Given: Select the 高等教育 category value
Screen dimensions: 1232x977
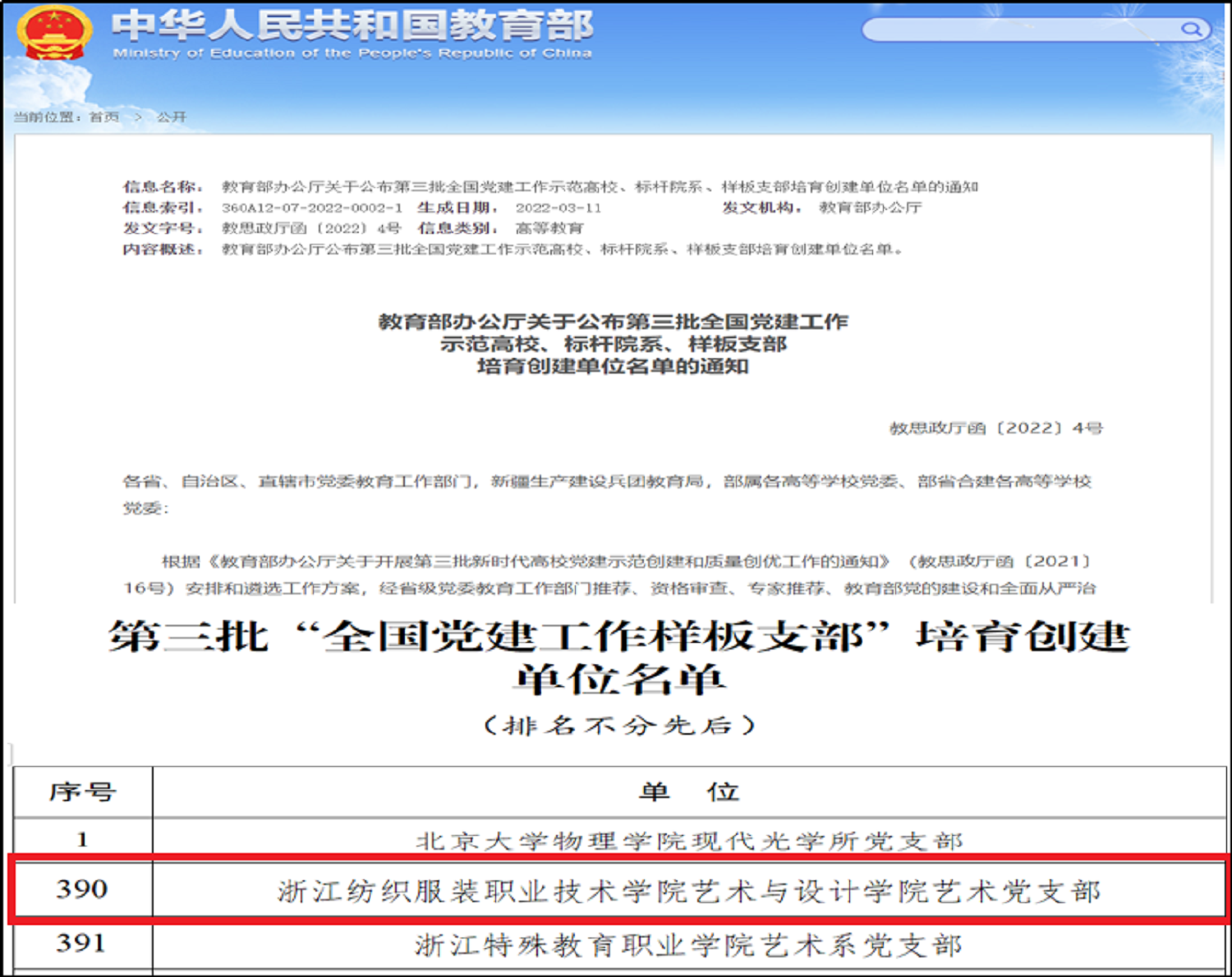Looking at the screenshot, I should (x=549, y=228).
